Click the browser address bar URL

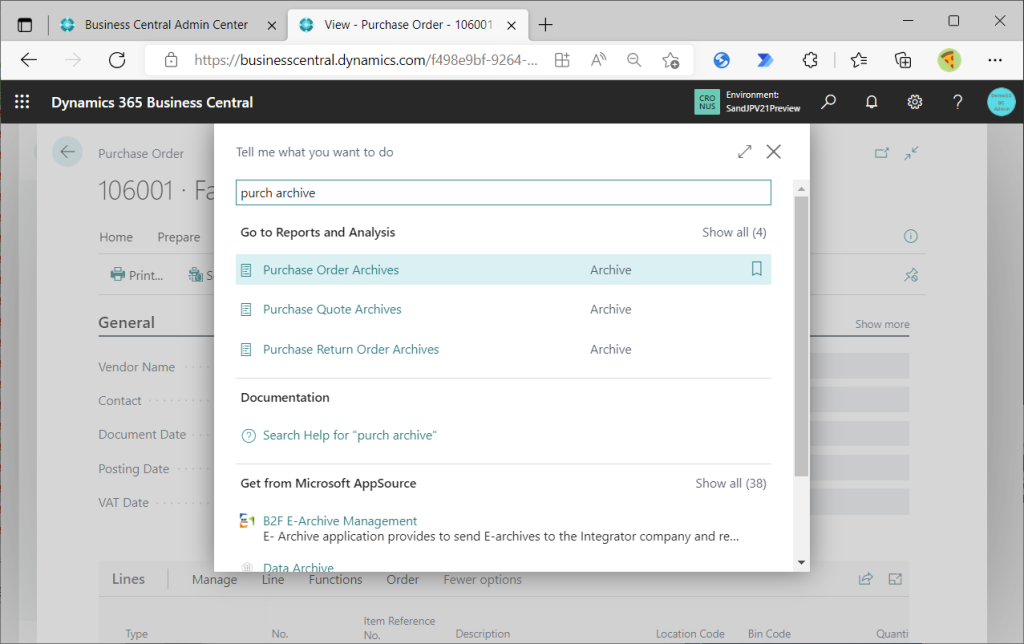(366, 60)
